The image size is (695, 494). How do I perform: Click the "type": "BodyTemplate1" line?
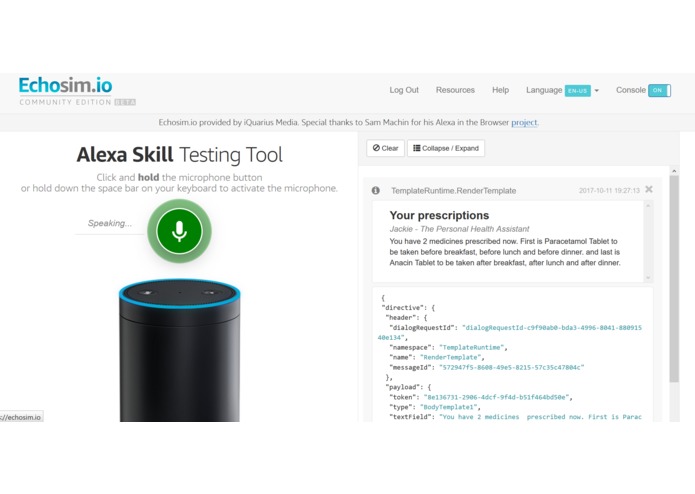click(435, 407)
